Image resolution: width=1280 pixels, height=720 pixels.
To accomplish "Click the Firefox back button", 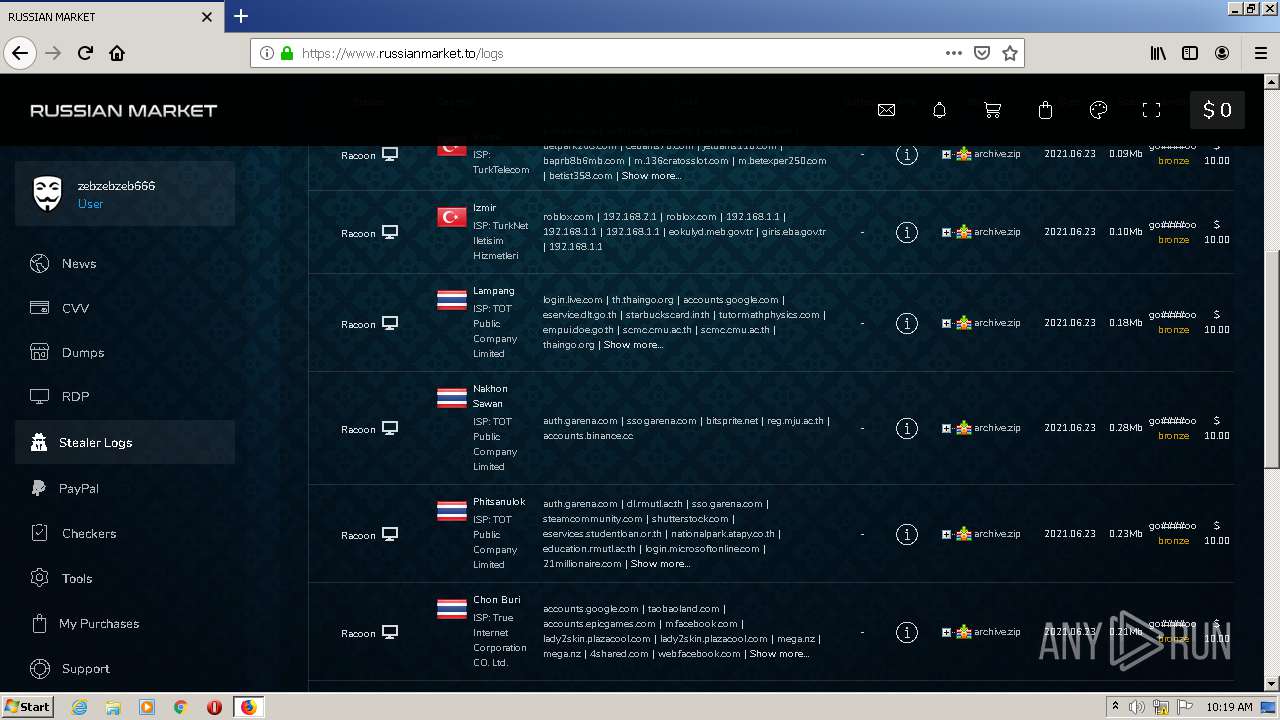I will (20, 53).
